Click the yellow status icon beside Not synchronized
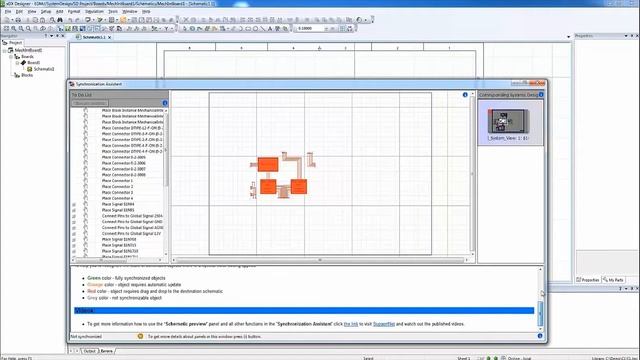Image resolution: width=640 pixels, height=360 pixels. coord(140,336)
